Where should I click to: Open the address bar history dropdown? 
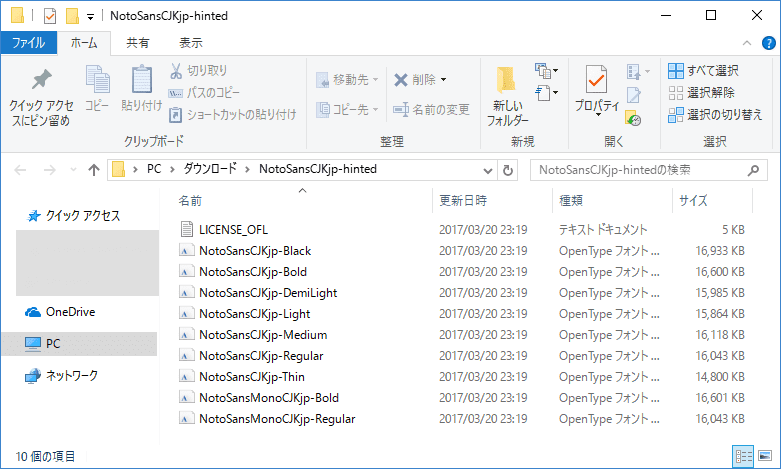[x=488, y=171]
